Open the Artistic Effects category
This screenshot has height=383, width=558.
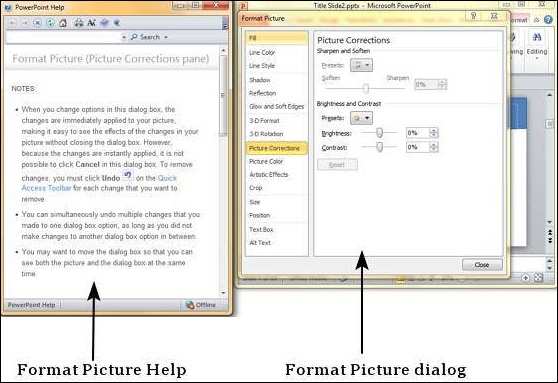(276, 174)
